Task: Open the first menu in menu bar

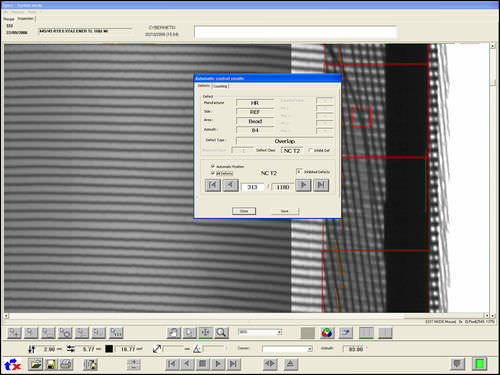Action: [6, 12]
